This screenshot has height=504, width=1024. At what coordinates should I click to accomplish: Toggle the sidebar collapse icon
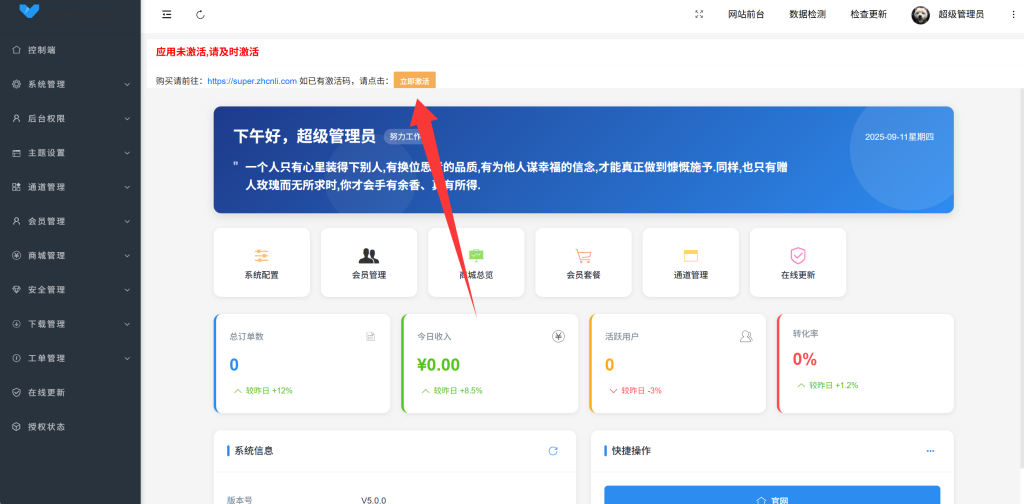point(166,14)
